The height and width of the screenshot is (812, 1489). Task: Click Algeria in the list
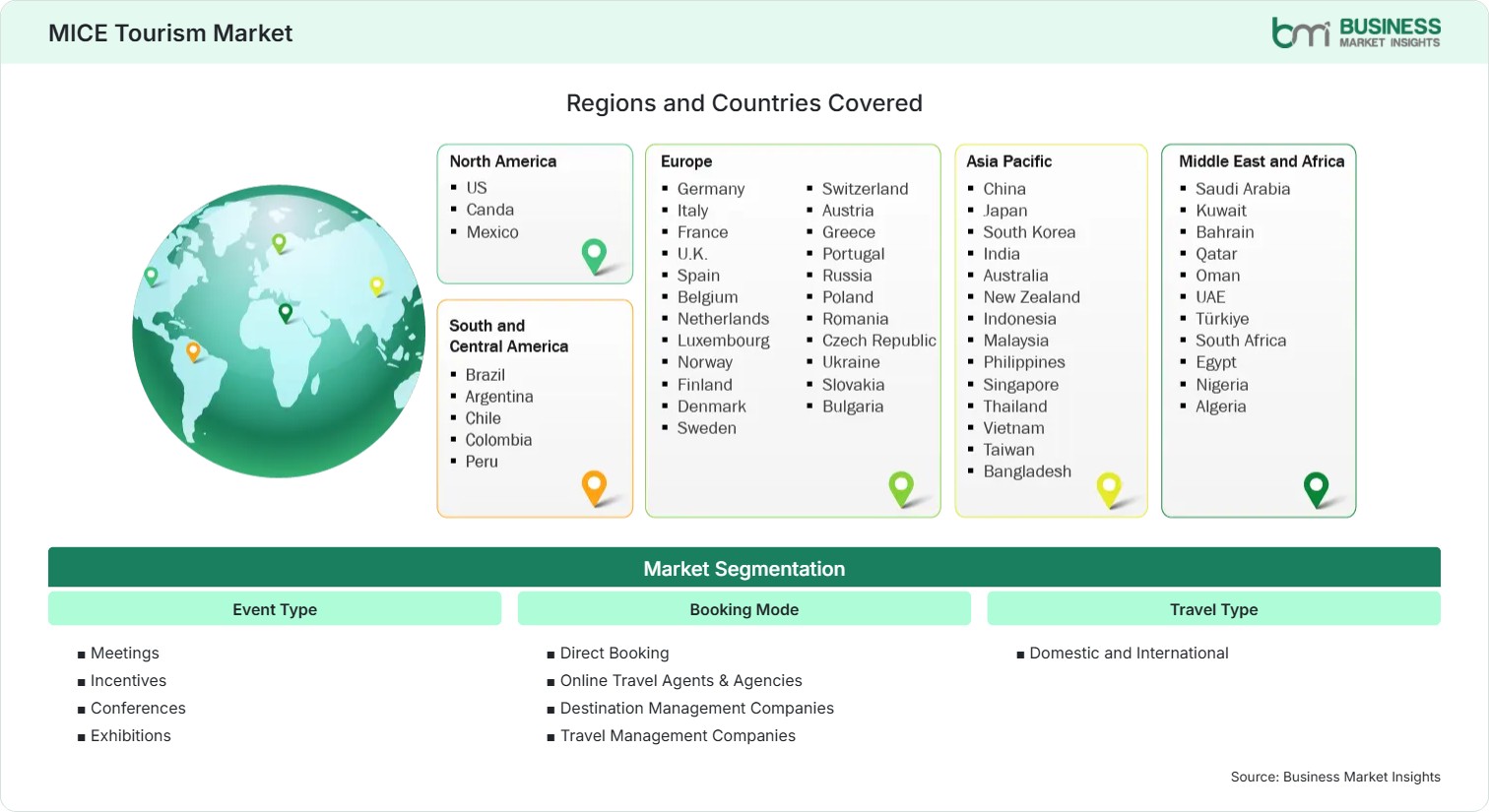1221,406
